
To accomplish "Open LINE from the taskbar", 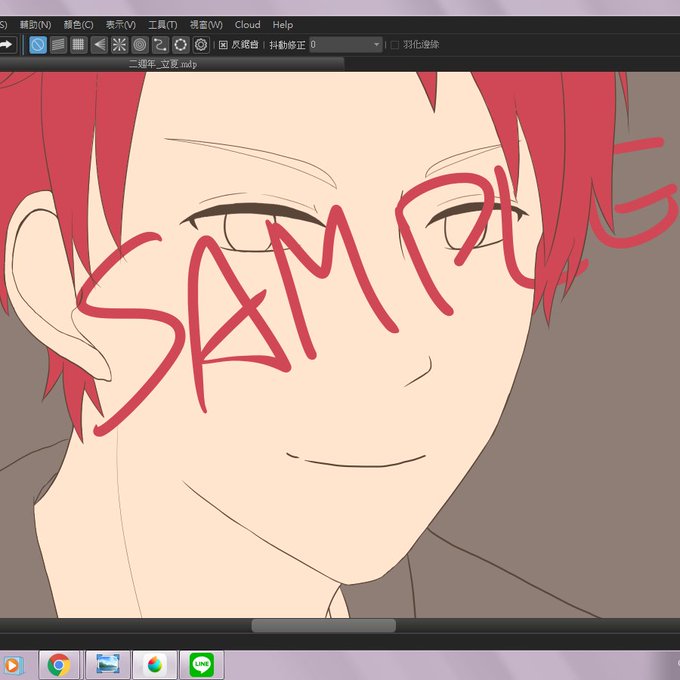I will tap(202, 664).
